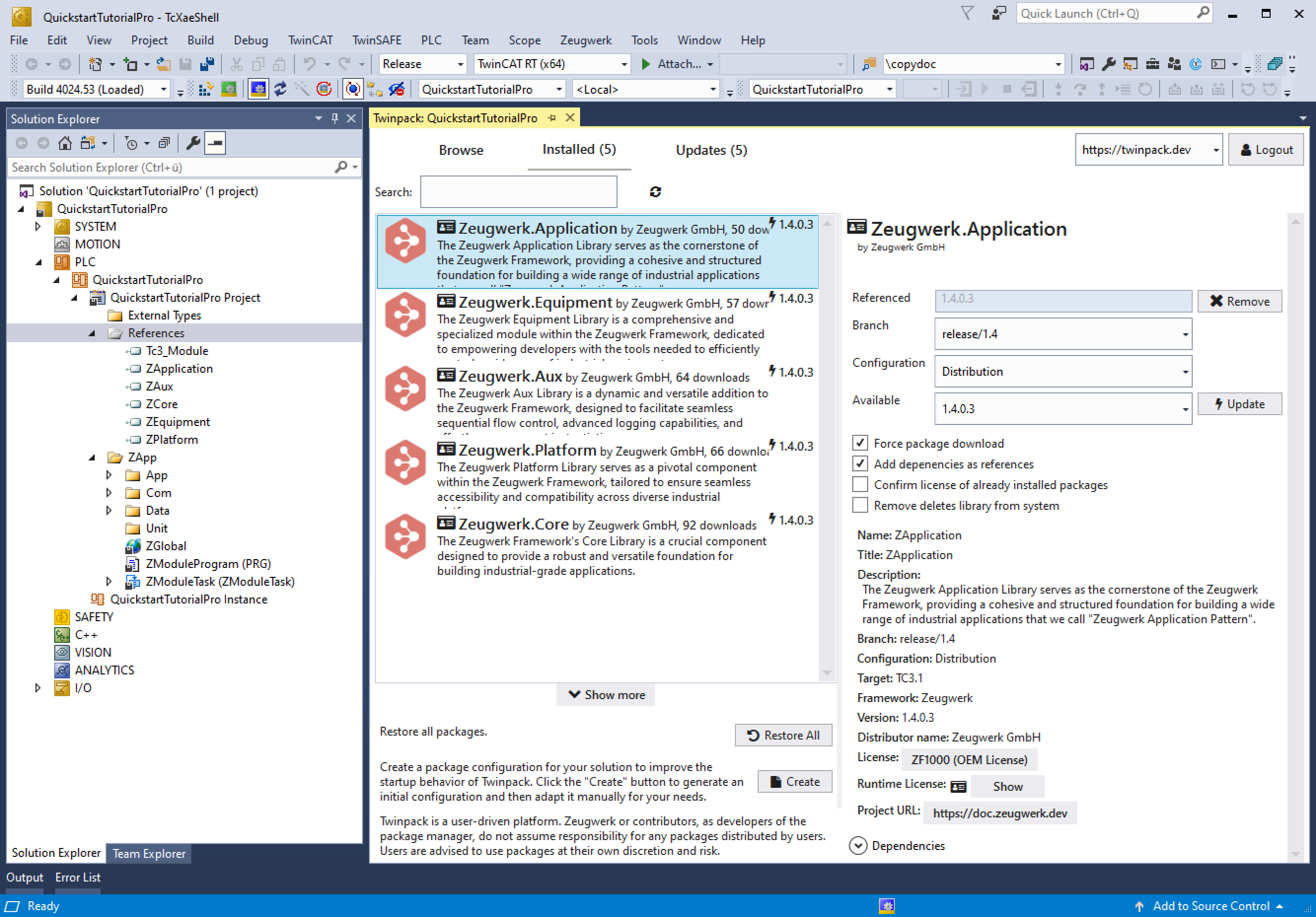
Task: Click the Pending Changes Filter clock icon
Action: pos(131,143)
